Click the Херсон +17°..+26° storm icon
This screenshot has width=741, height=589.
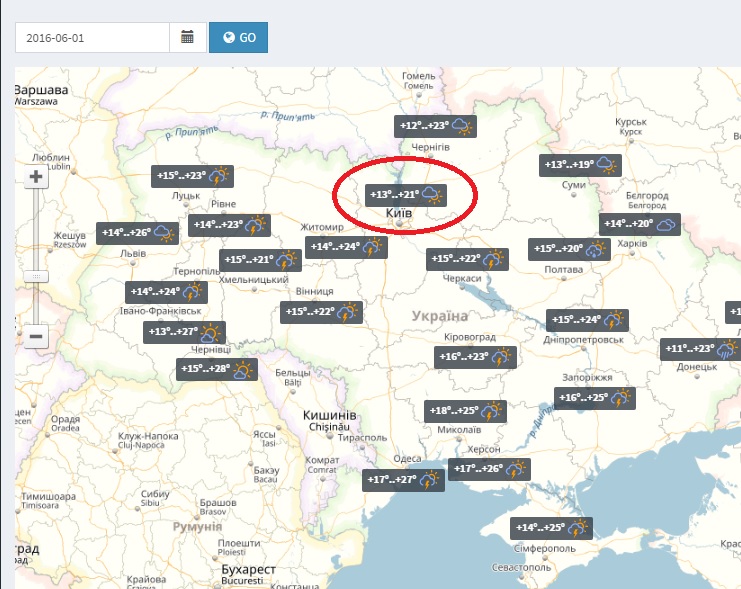[516, 469]
